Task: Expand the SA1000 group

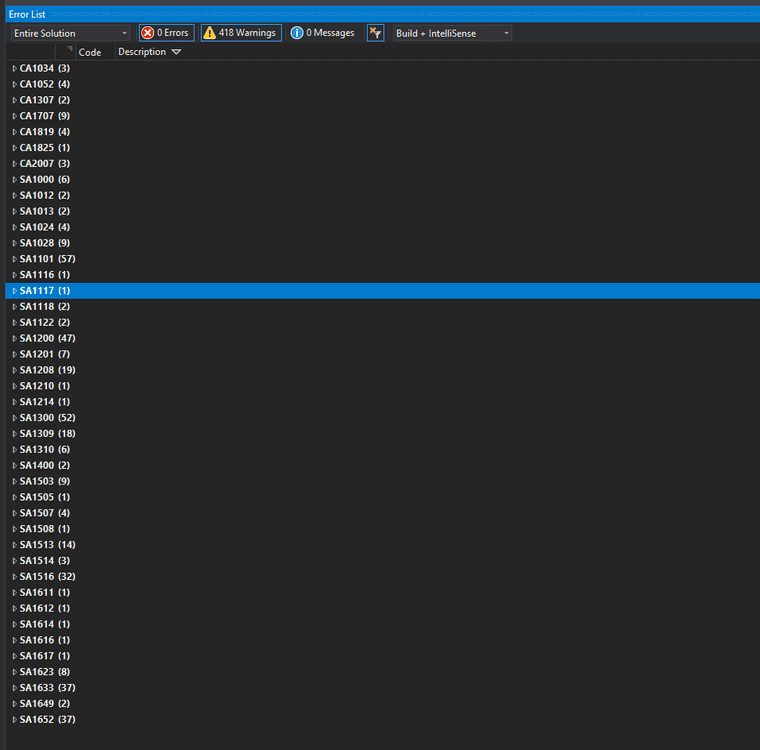Action: click(x=15, y=179)
